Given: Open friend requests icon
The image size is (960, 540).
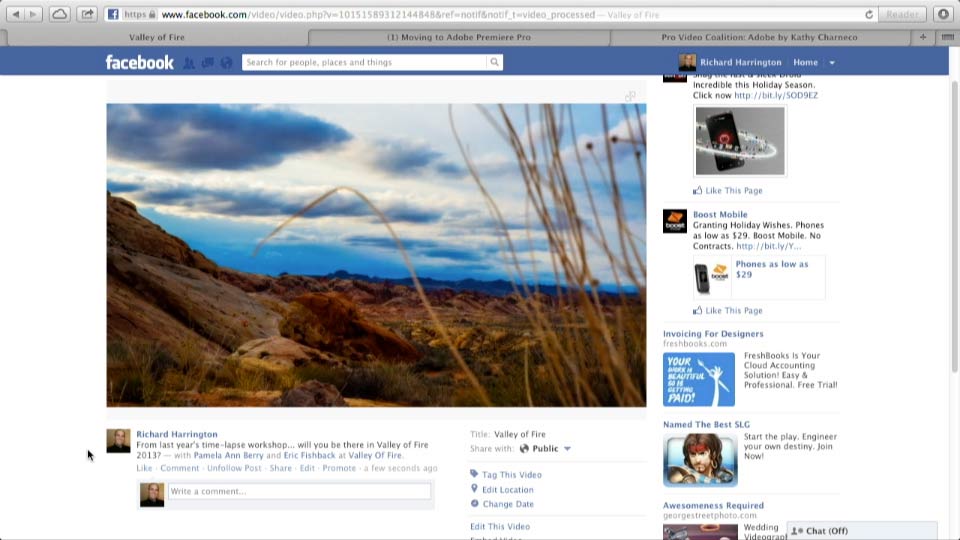Looking at the screenshot, I should [189, 62].
